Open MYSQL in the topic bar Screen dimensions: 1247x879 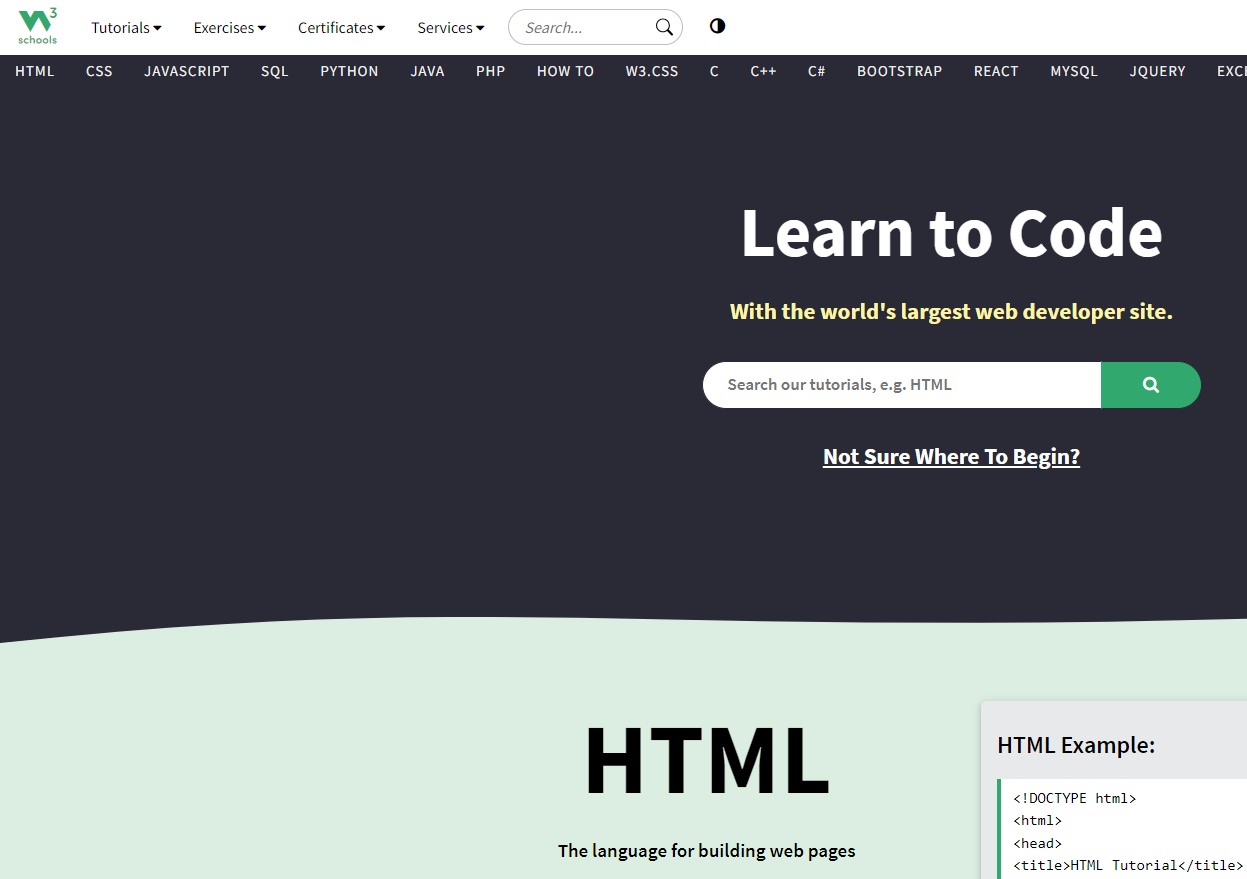tap(1074, 71)
